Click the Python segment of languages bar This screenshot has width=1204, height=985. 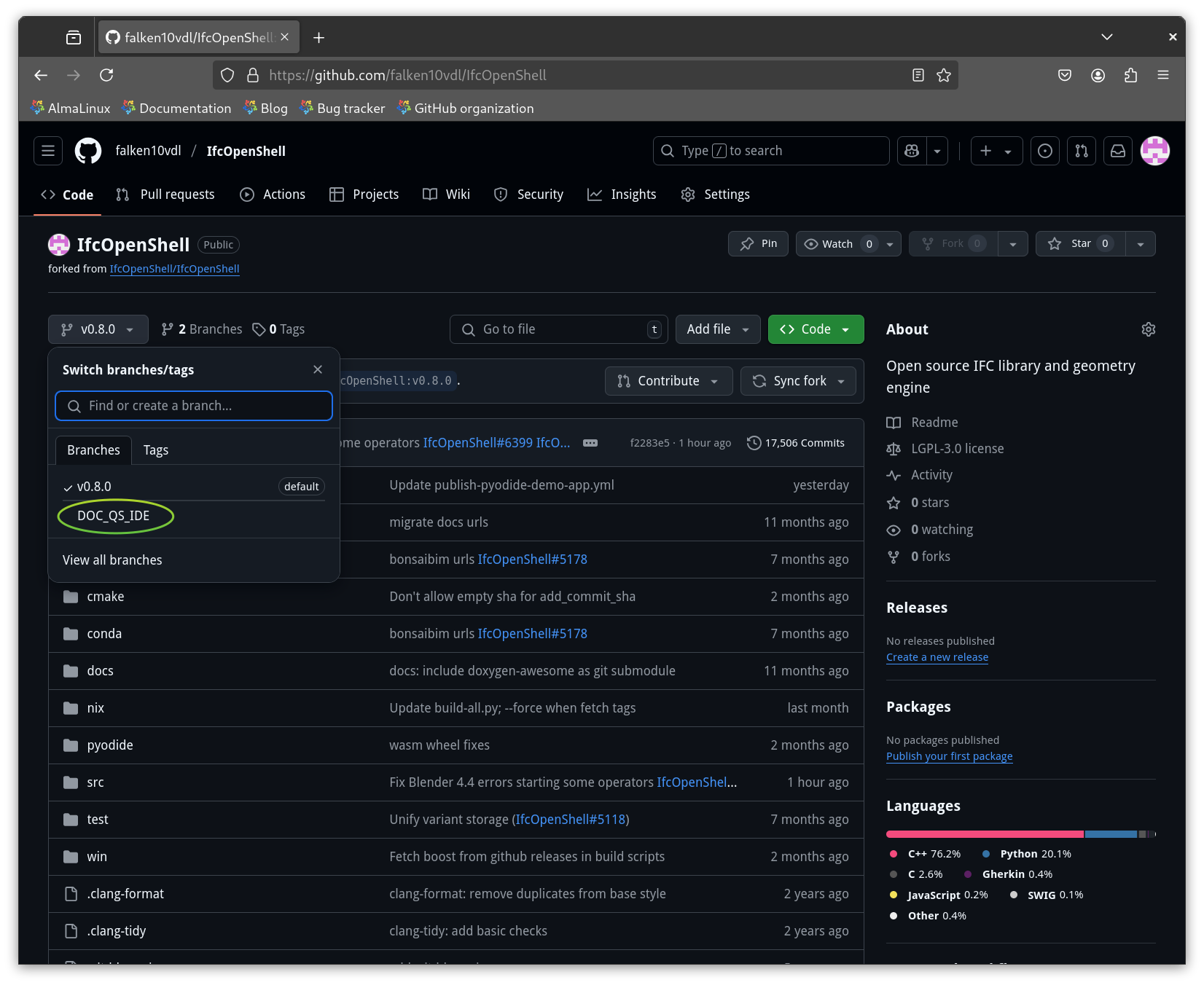pyautogui.click(x=1111, y=834)
